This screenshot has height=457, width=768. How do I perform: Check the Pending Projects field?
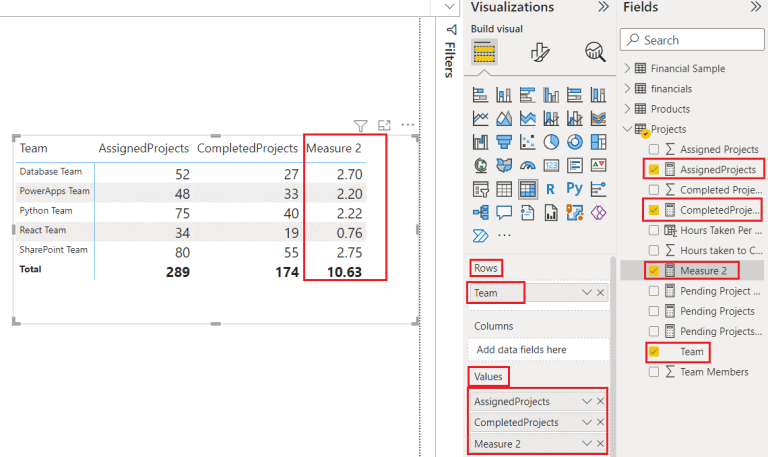[653, 311]
